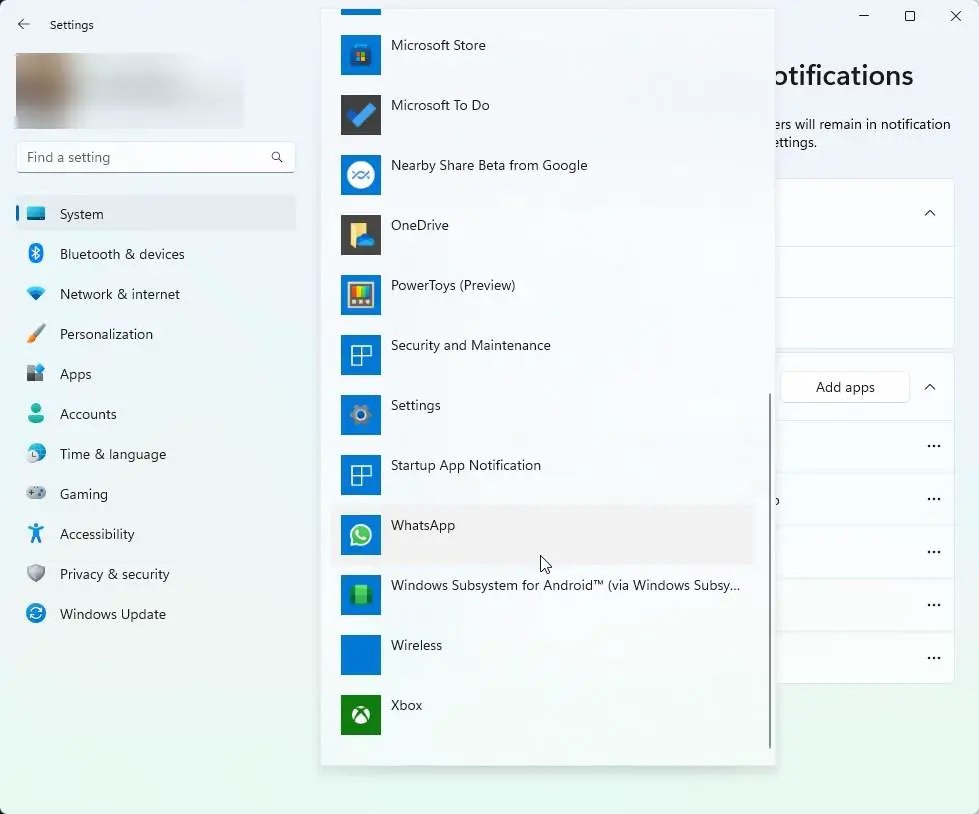The height and width of the screenshot is (814, 979).
Task: Open fifth app row's three-dot menu
Action: tap(933, 657)
